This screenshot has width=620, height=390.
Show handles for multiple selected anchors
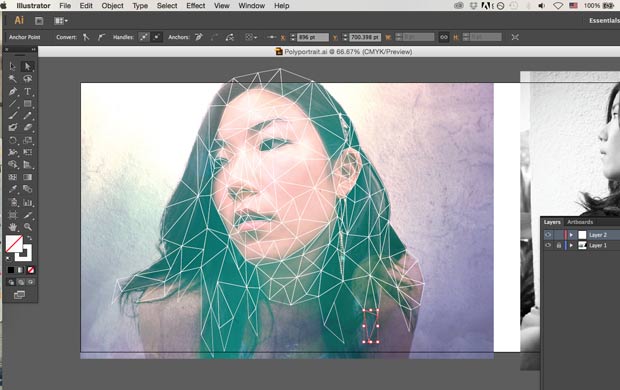coord(144,37)
